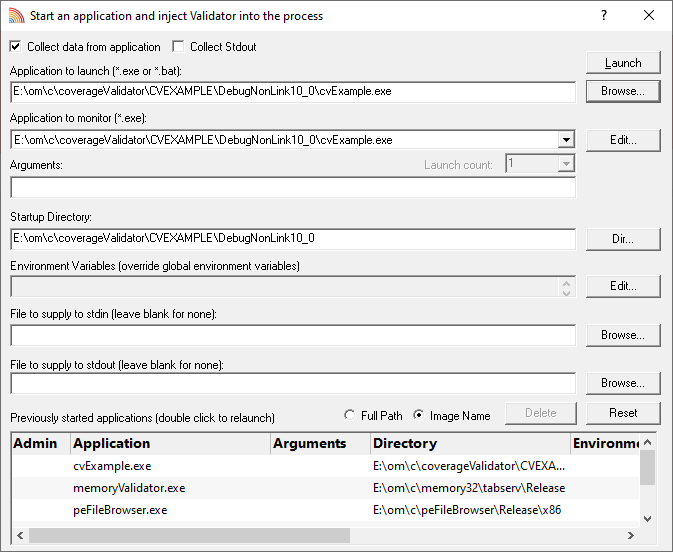This screenshot has width=673, height=552.
Task: Click the horizontal scrollbar thumb of the list
Action: [189, 535]
